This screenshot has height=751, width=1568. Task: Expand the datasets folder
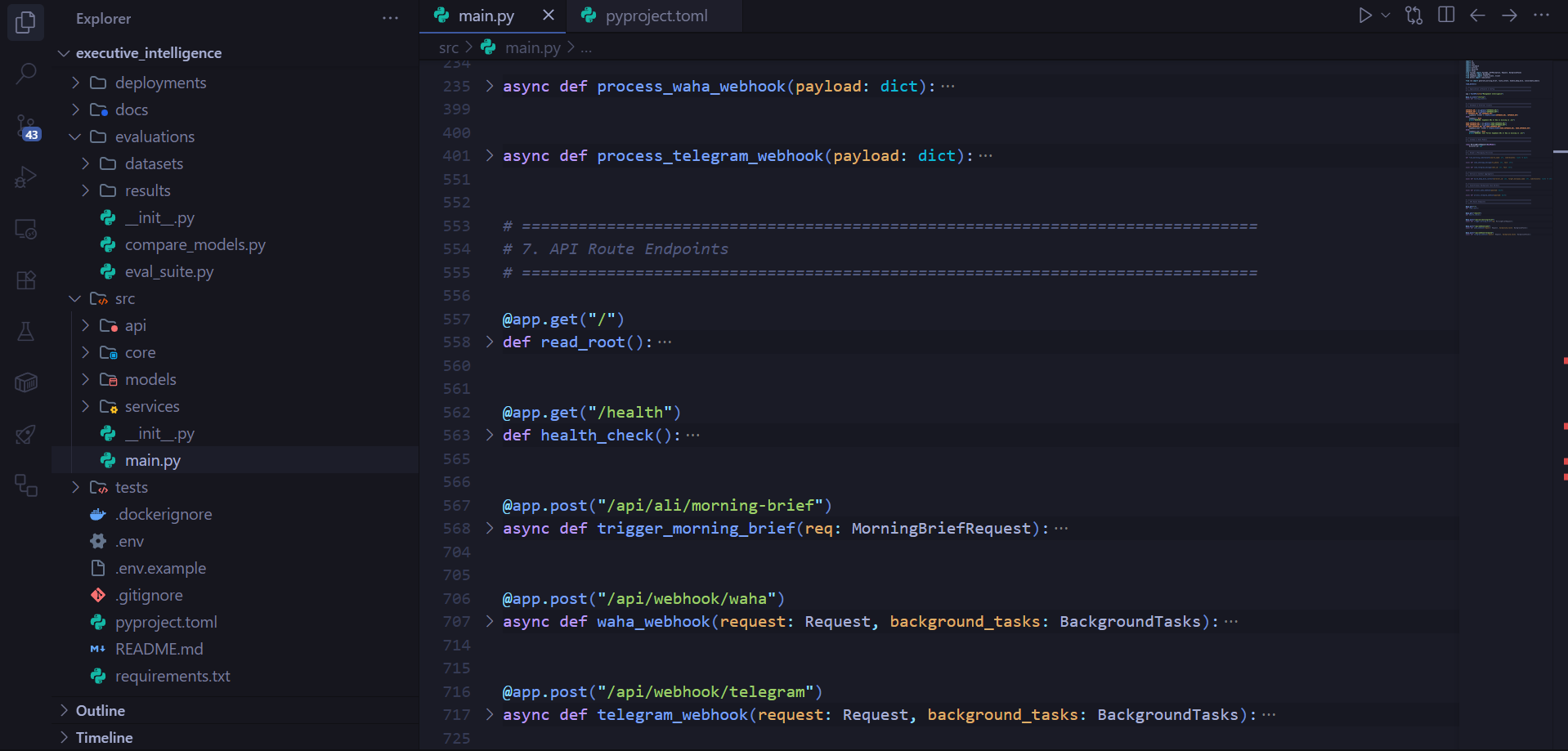coord(85,163)
